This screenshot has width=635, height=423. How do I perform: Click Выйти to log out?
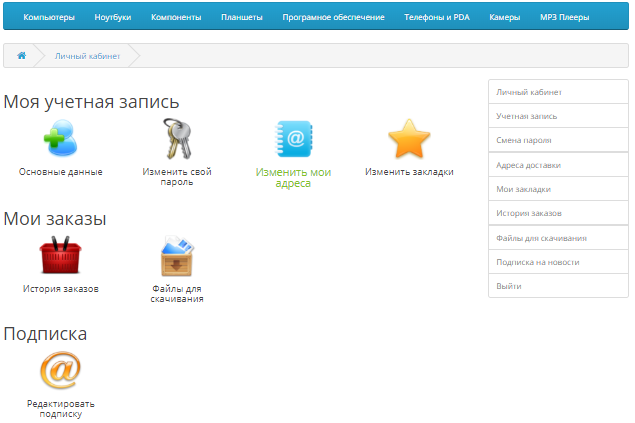click(508, 286)
